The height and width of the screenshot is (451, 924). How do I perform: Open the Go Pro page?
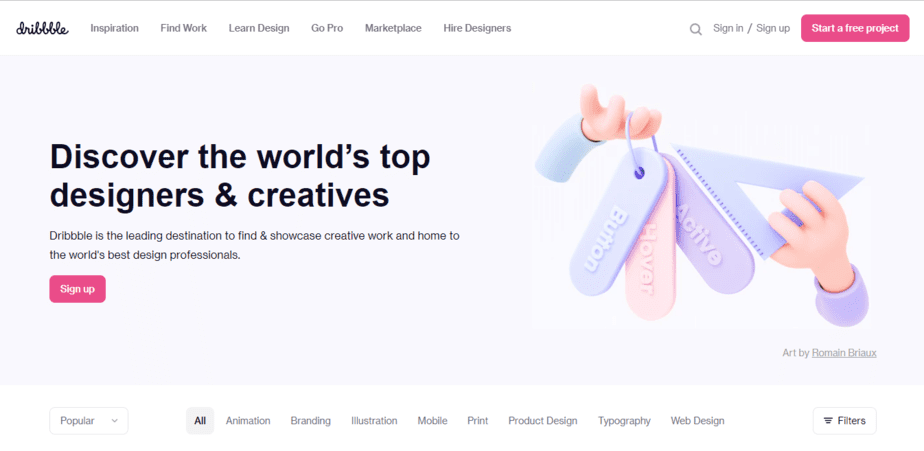[x=327, y=28]
